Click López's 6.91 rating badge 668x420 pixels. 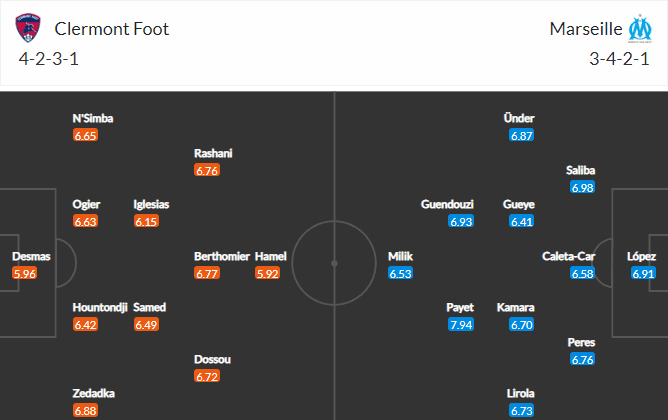[x=643, y=273]
